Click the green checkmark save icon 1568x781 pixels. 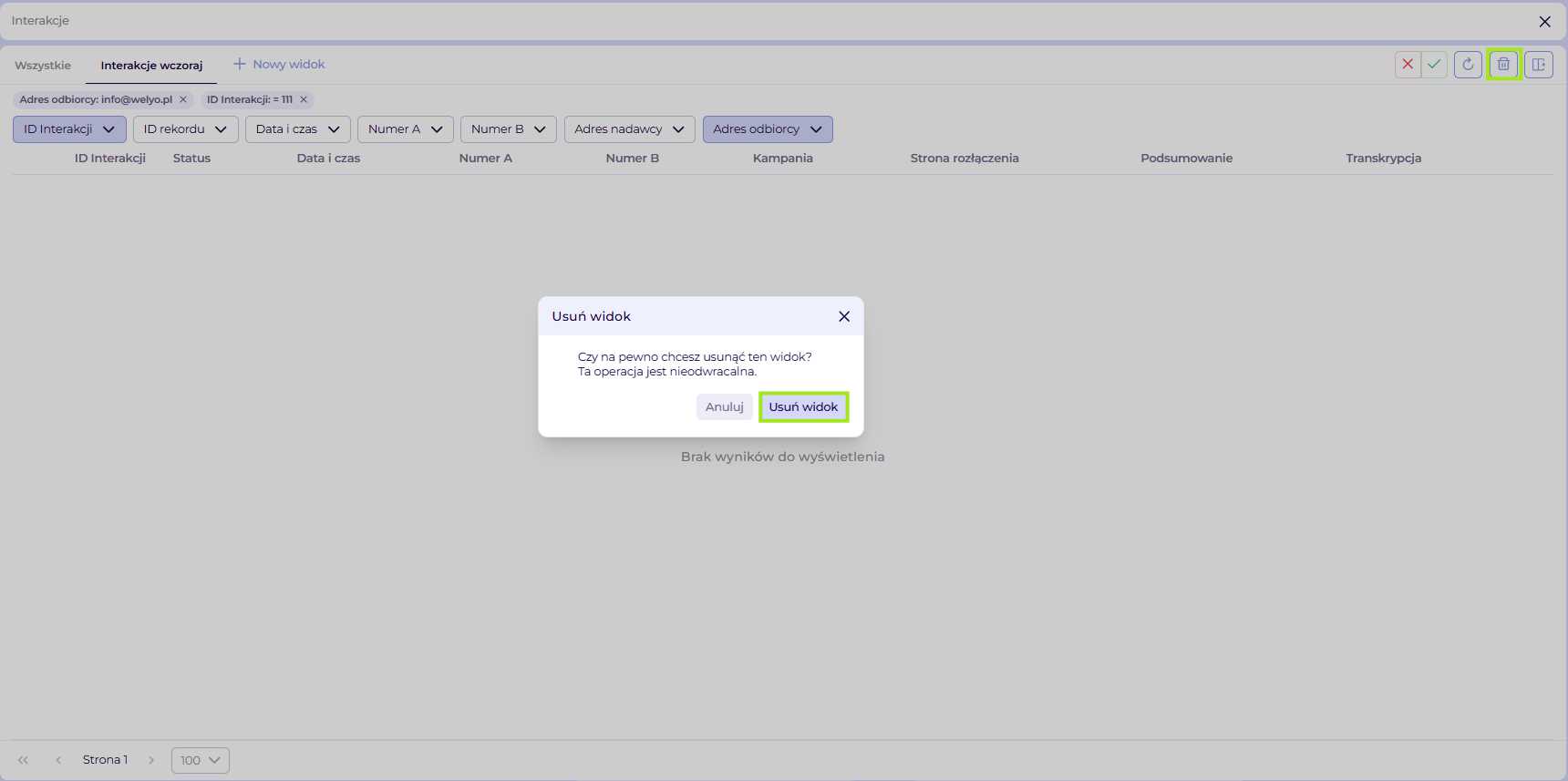(x=1434, y=64)
